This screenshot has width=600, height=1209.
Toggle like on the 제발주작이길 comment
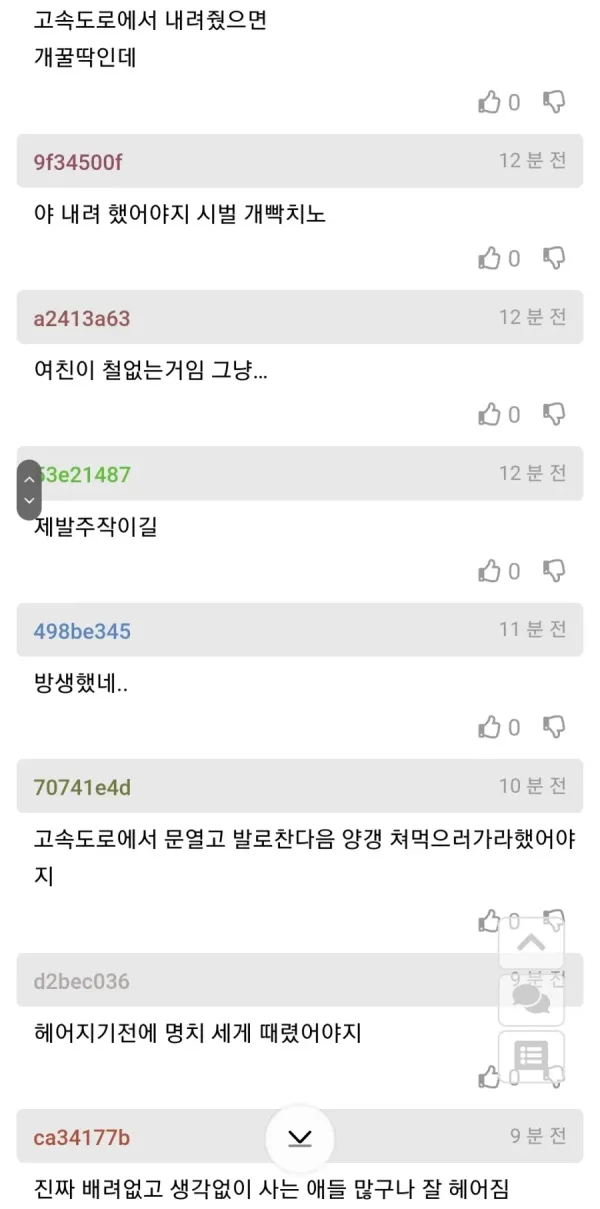[490, 571]
